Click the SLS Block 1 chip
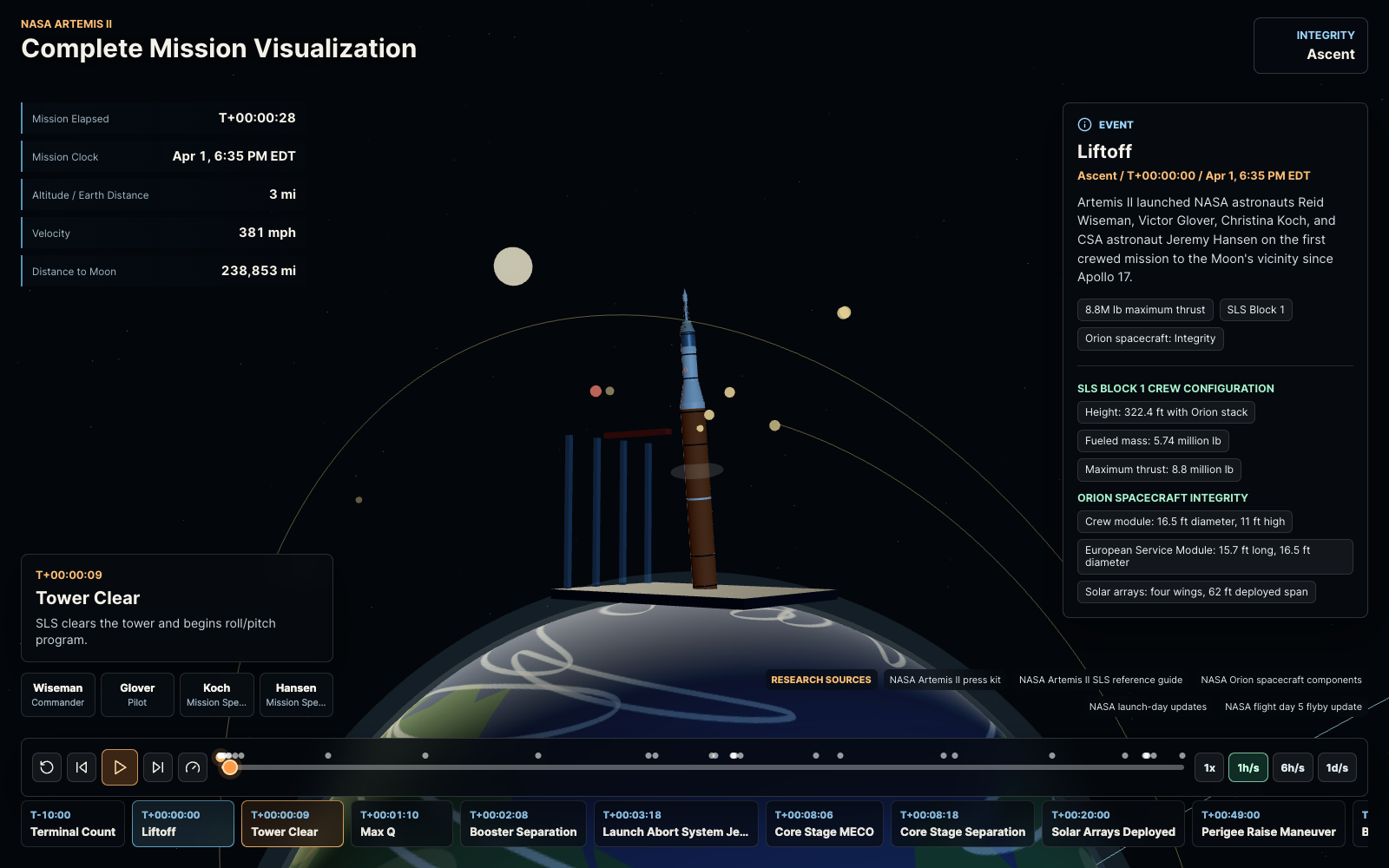The image size is (1389, 868). coord(1255,310)
